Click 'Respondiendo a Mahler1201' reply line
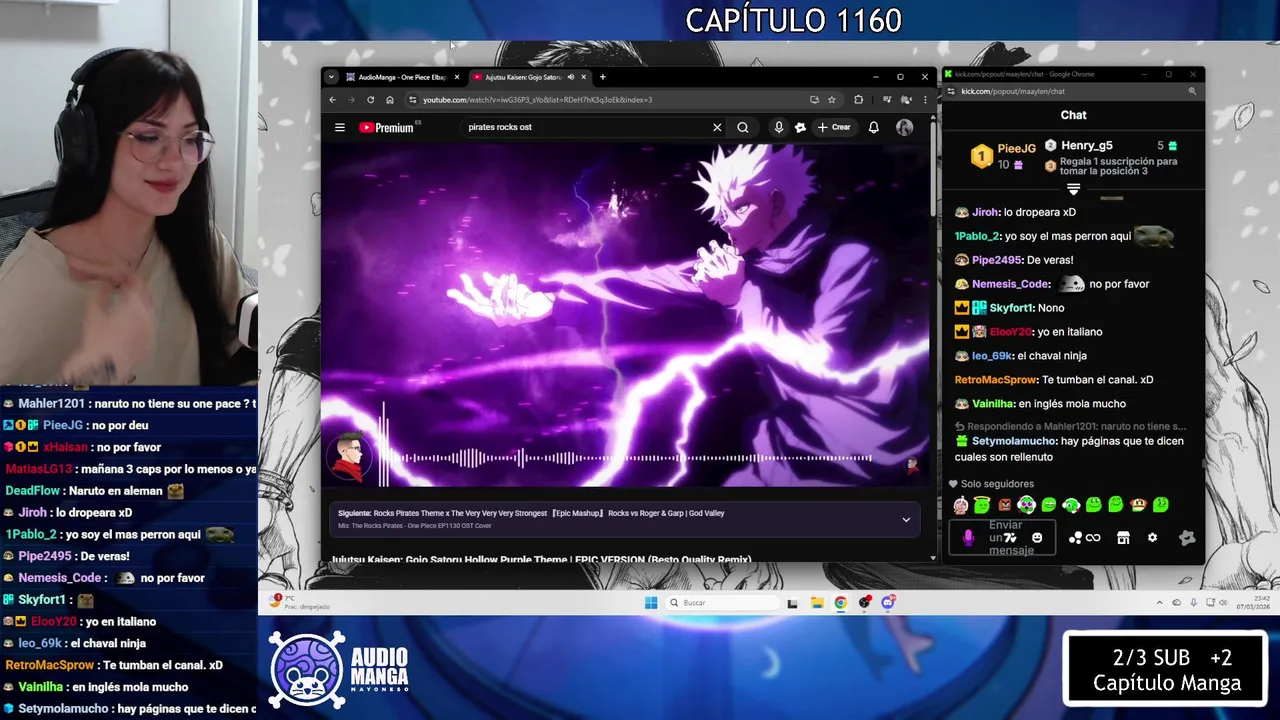The image size is (1280, 720). [x=1070, y=426]
